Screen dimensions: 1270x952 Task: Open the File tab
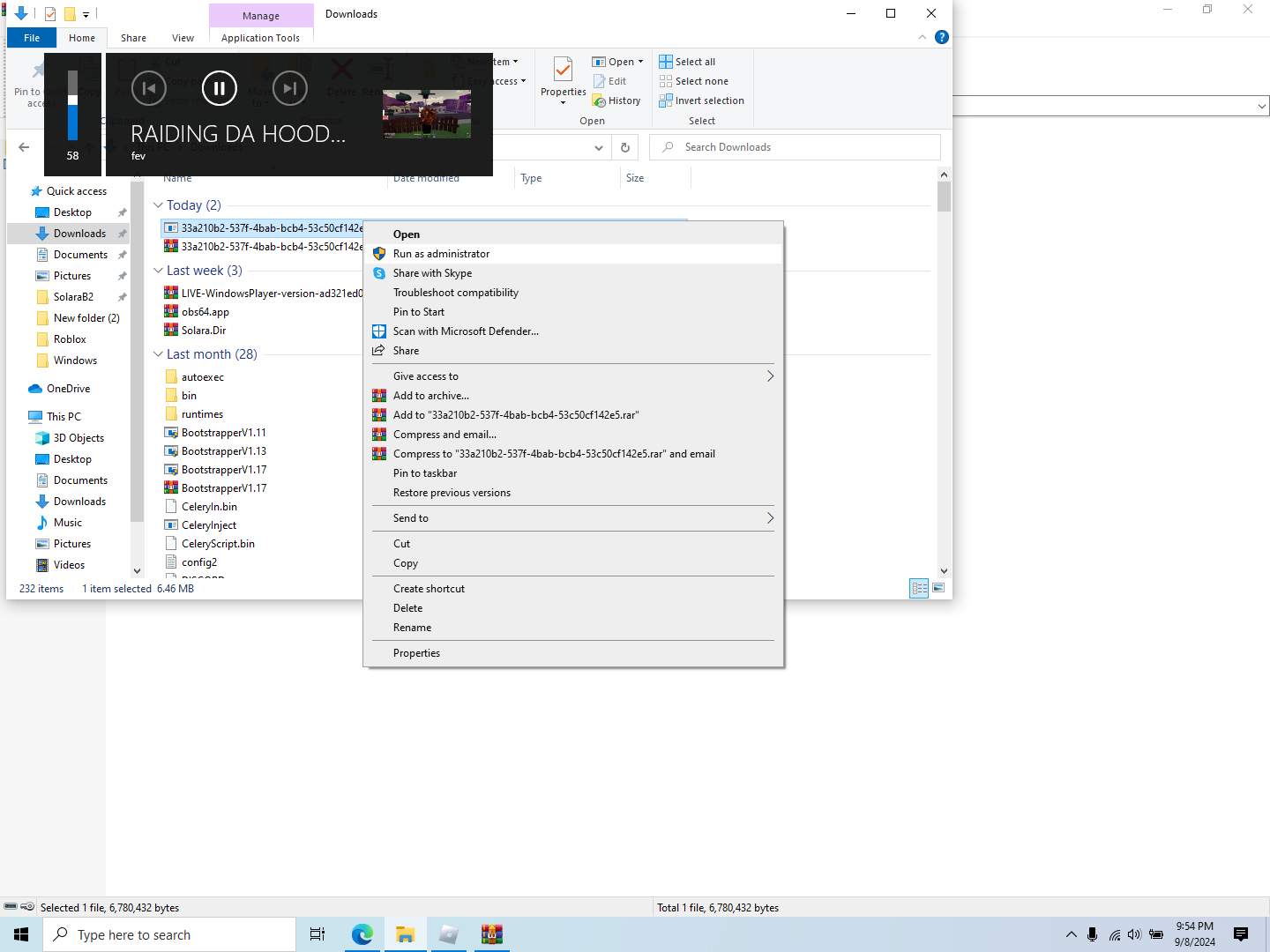coord(32,38)
